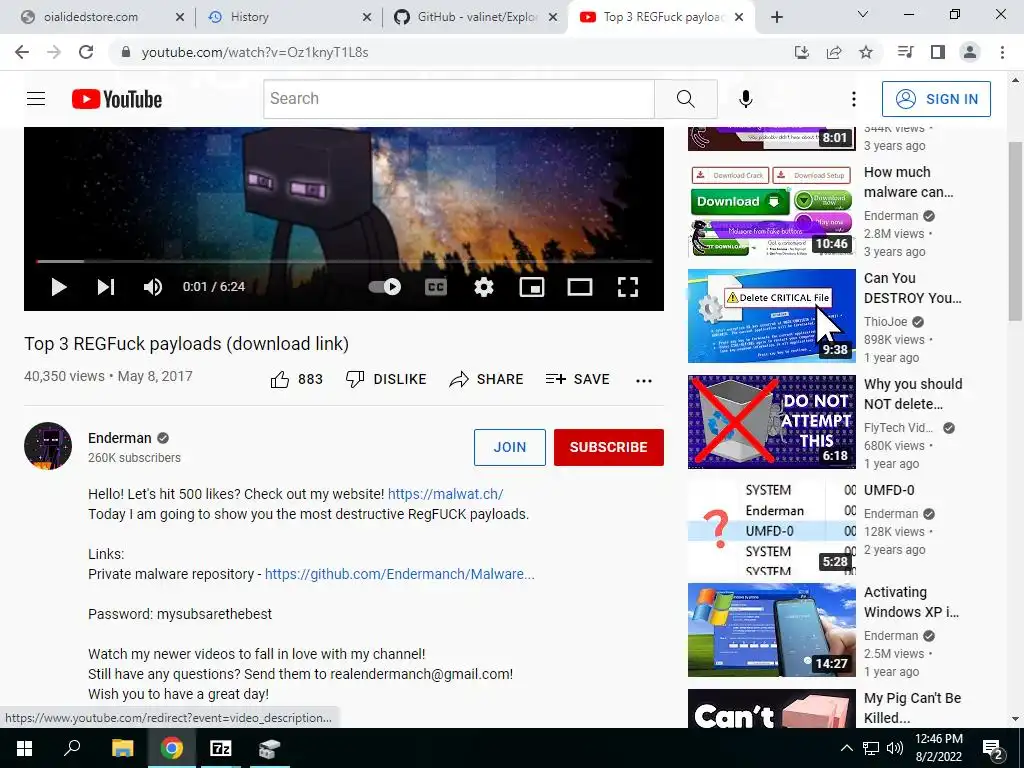The image size is (1024, 768).
Task: Open the Enderman channel name link
Action: click(x=120, y=438)
